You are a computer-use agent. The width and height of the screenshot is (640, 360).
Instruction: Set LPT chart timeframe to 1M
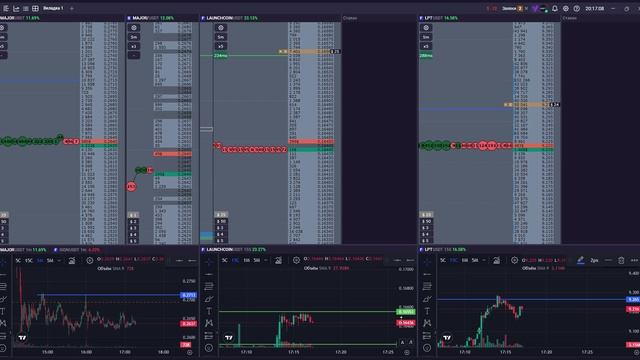coord(465,260)
